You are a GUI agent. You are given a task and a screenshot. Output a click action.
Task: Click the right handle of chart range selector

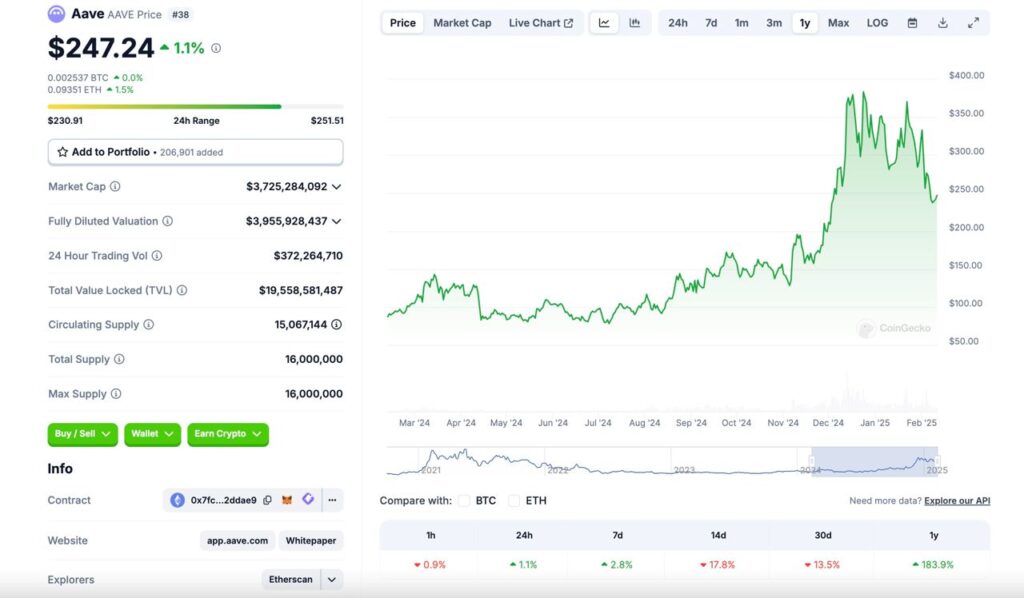[938, 461]
